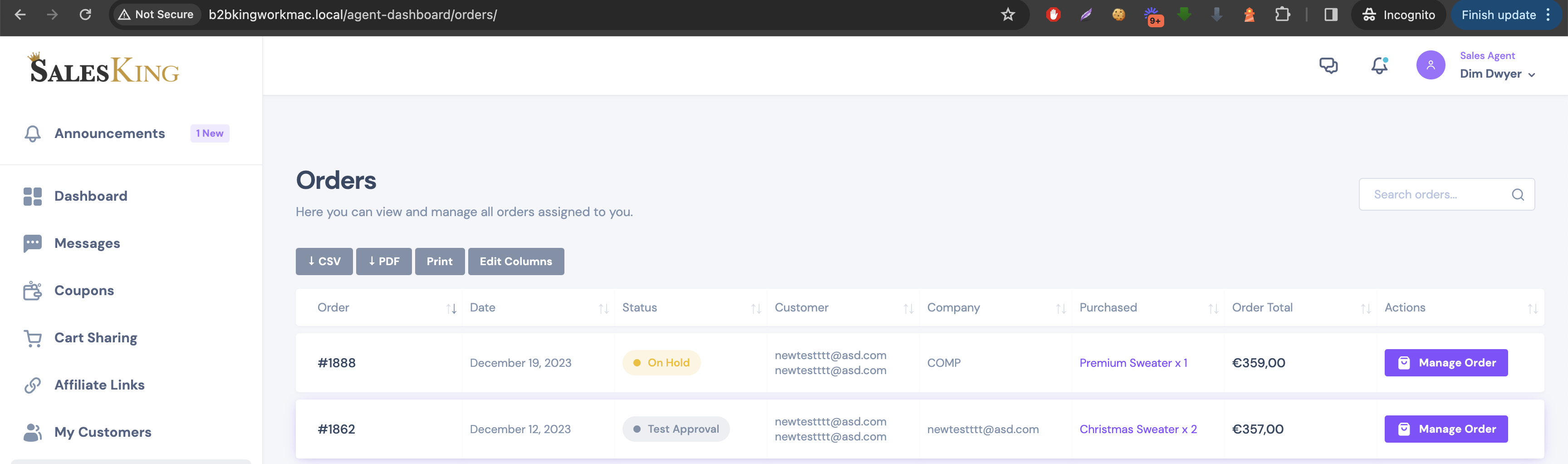Viewport: 1568px width, 464px height.
Task: Open the messages chat icon in header
Action: tap(1328, 65)
